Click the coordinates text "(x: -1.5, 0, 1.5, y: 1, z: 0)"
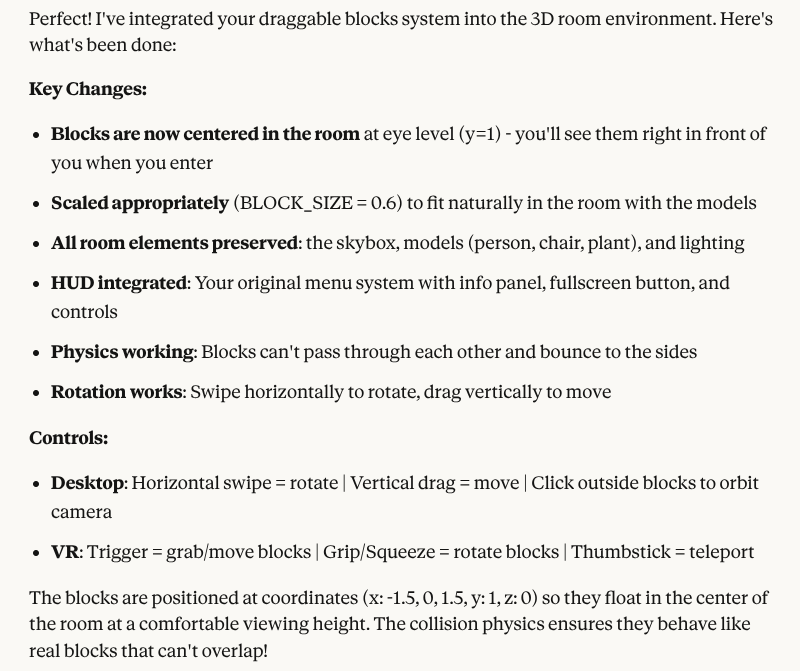800x671 pixels. click(449, 598)
